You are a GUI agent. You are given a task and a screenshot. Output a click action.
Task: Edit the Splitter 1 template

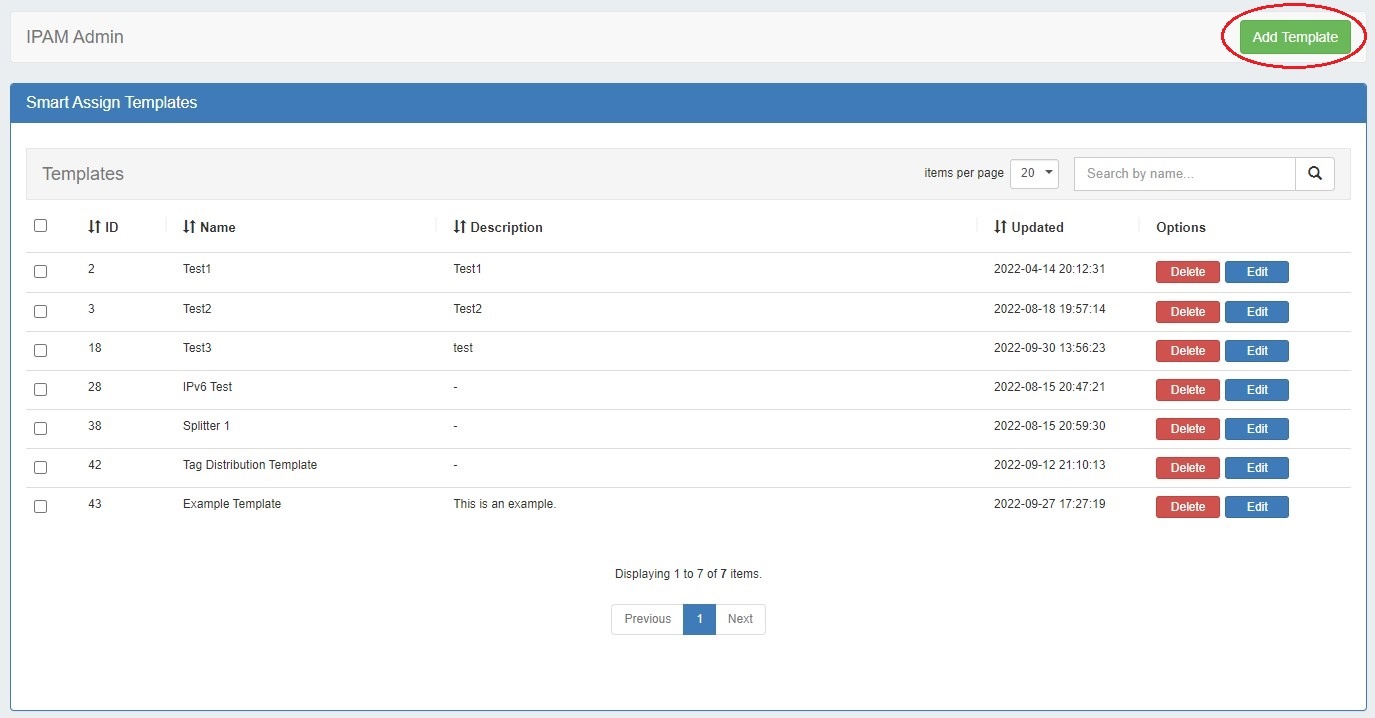[x=1256, y=429]
